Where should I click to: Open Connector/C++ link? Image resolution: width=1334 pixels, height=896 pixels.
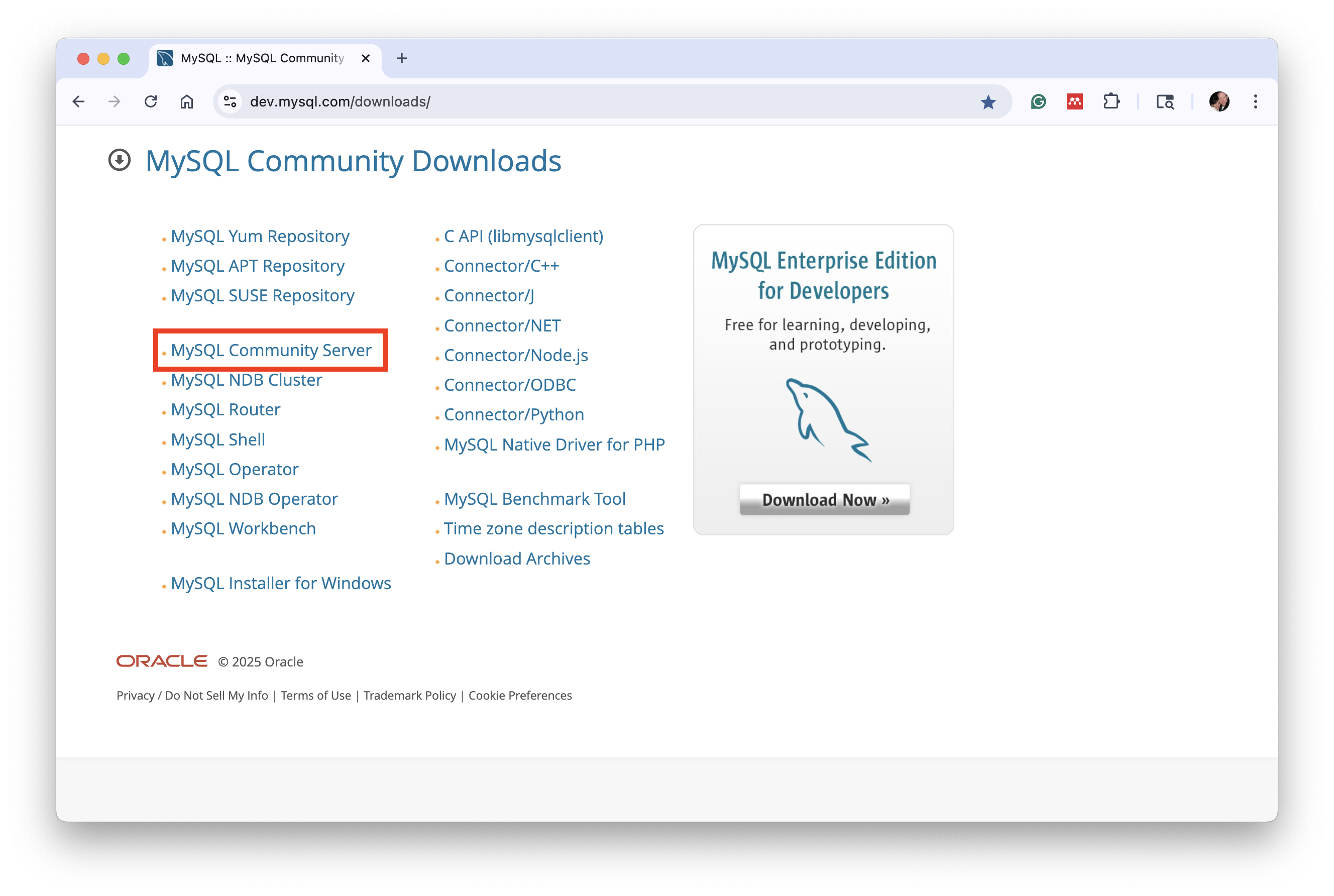(x=502, y=266)
